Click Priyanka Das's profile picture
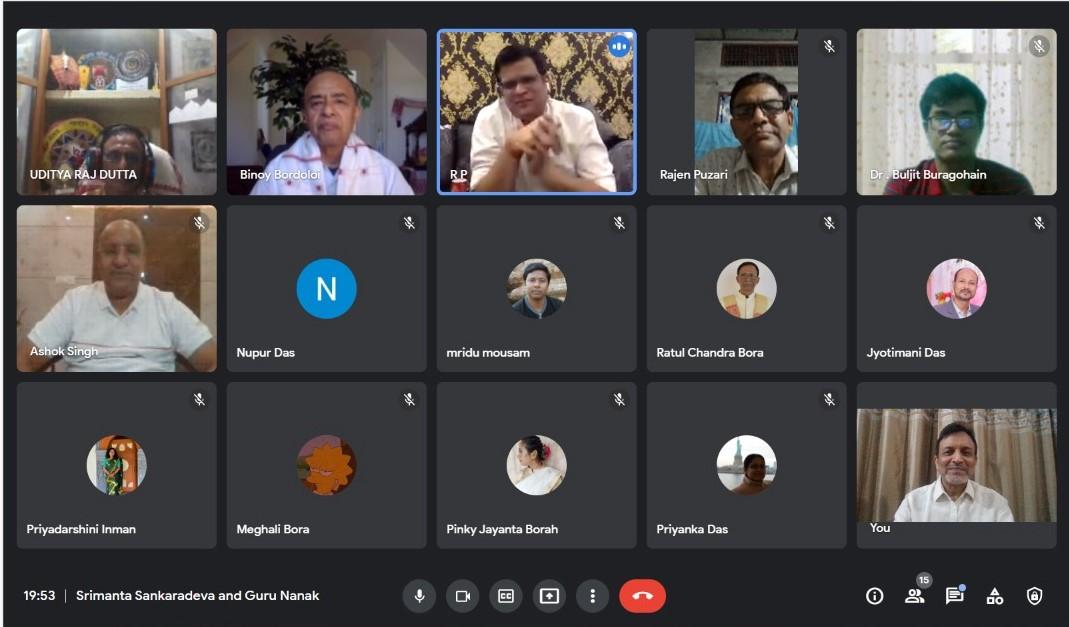This screenshot has width=1069, height=627. pyautogui.click(x=746, y=465)
